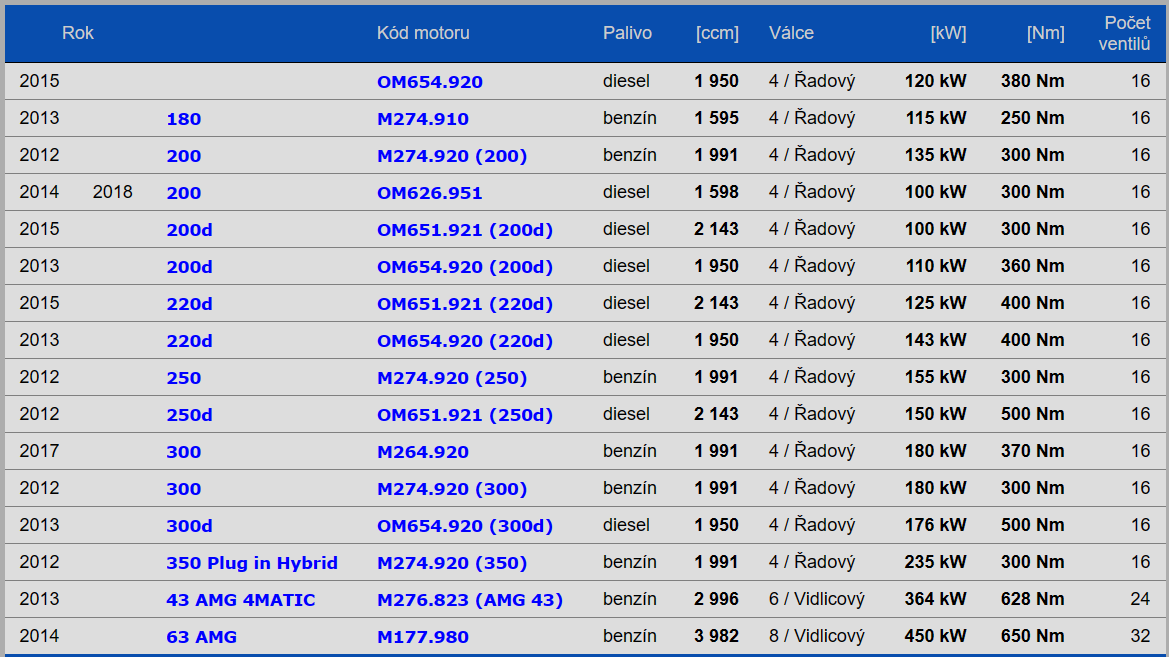Screen dimensions: 1169x657
Task: Click the 3 982 displacement value
Action: coord(716,636)
